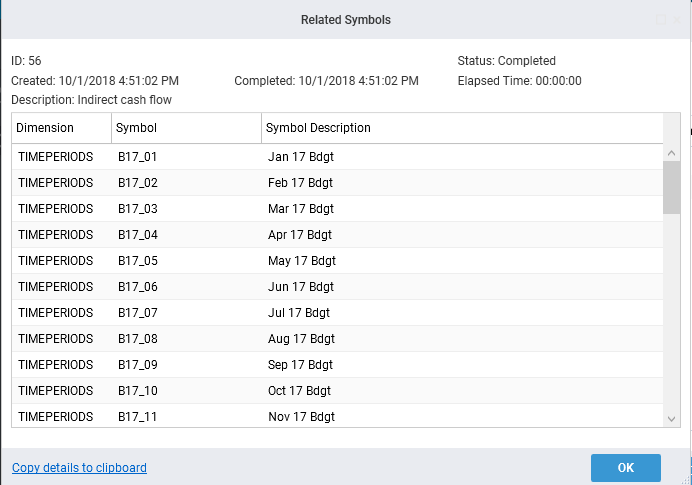
Task: Maximize the Related Symbols dialog
Action: [661, 20]
